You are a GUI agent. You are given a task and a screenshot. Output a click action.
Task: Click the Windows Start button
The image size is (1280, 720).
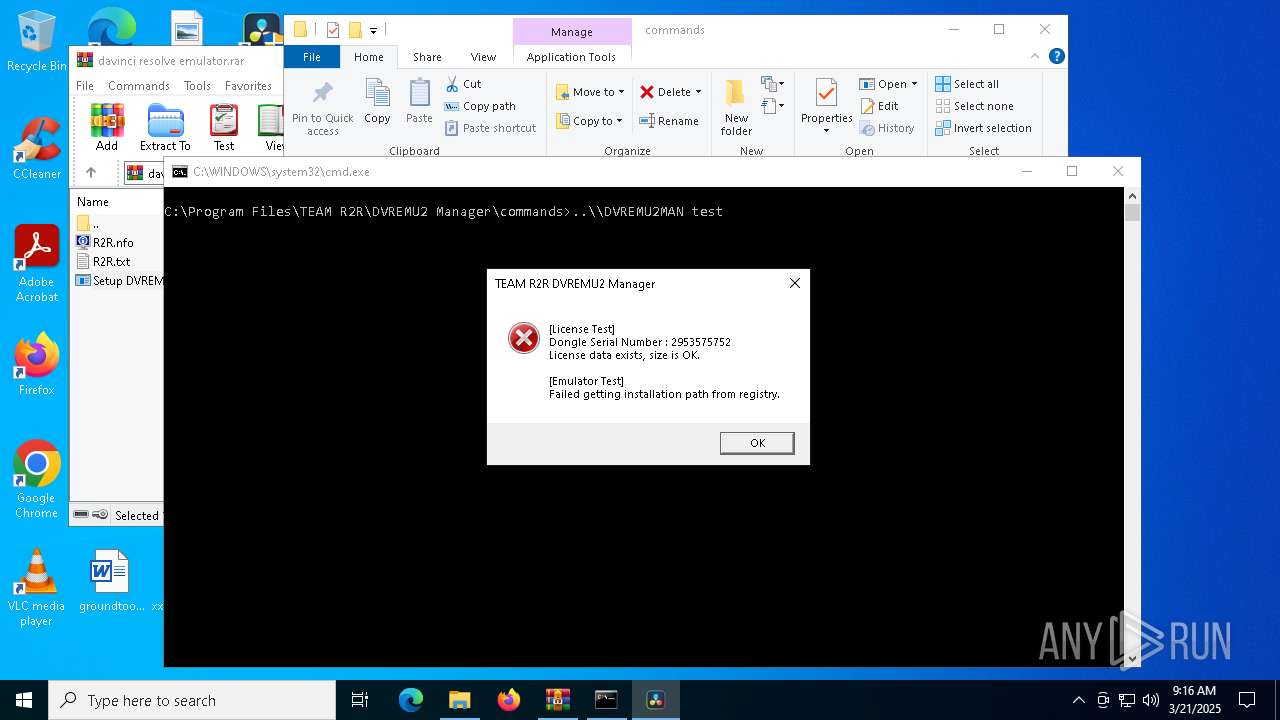[24, 700]
